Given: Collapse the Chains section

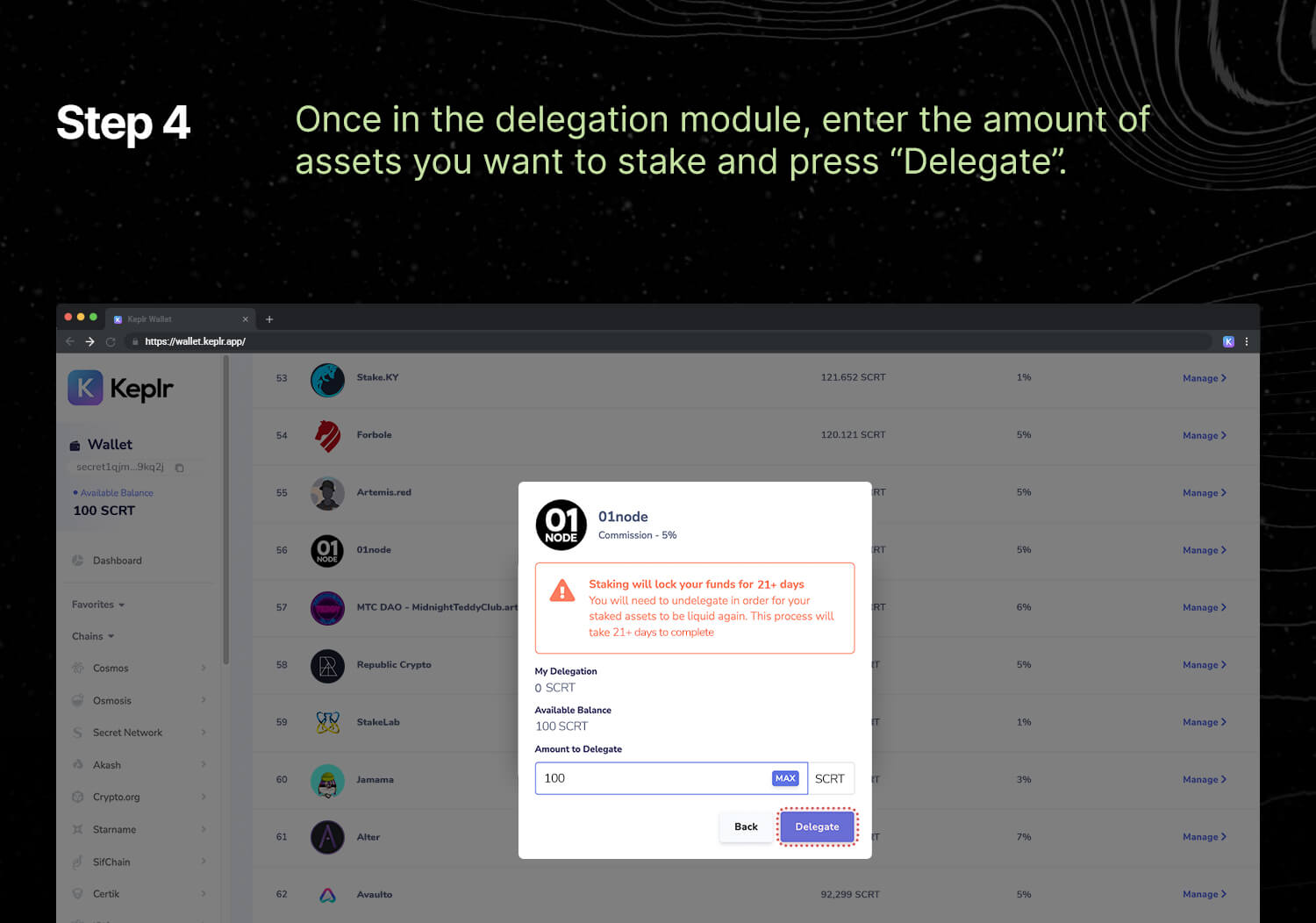Looking at the screenshot, I should pyautogui.click(x=93, y=636).
